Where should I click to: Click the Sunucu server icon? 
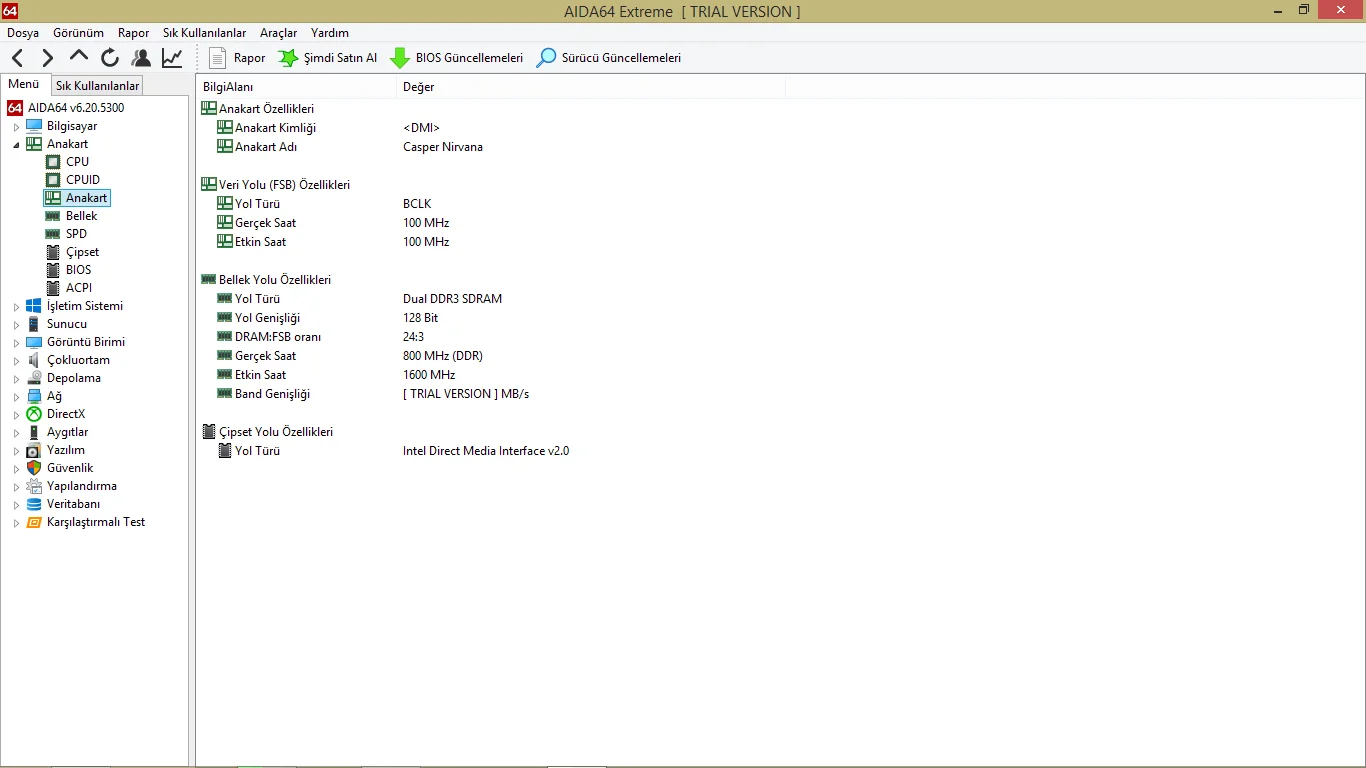click(34, 324)
